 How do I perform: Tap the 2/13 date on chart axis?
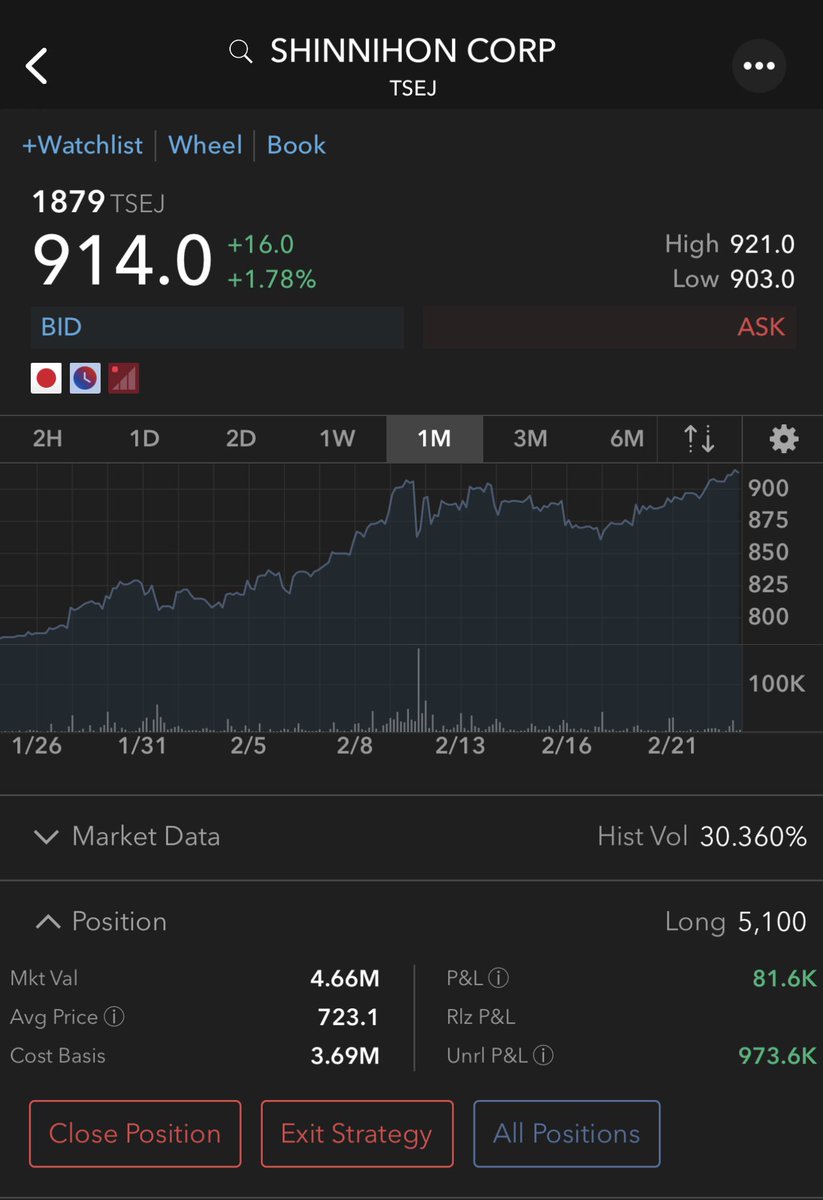pos(459,746)
